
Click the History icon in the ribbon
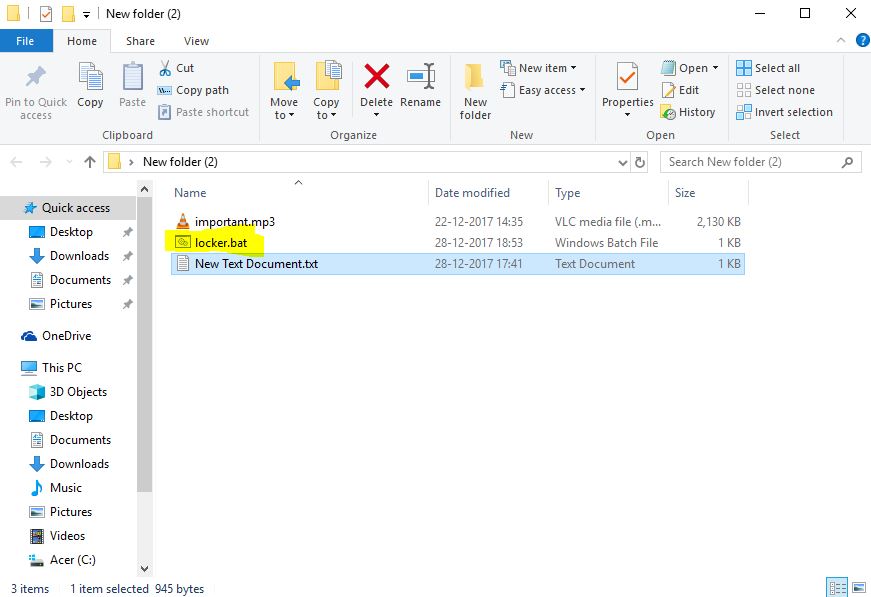point(689,112)
